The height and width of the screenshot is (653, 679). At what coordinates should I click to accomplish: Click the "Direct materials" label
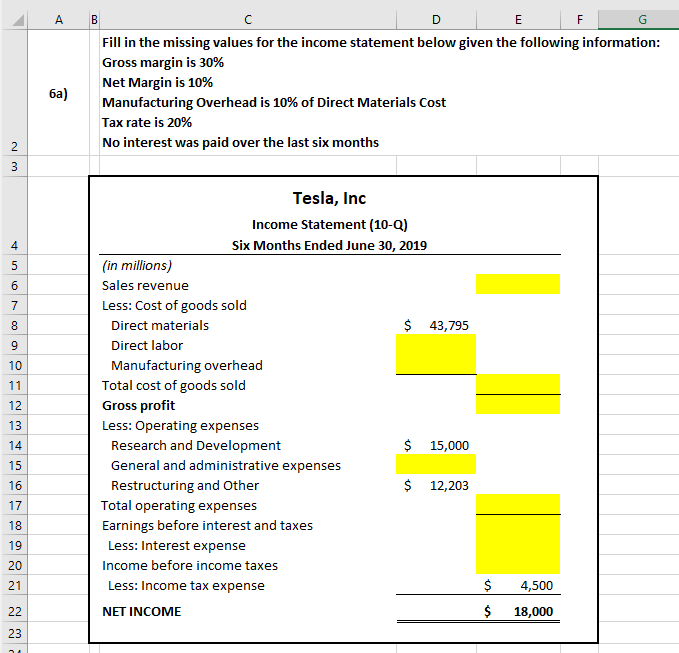point(160,325)
